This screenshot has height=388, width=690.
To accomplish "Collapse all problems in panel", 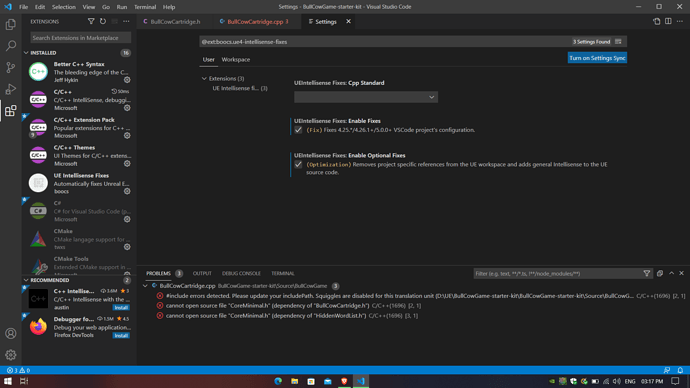I will [660, 274].
